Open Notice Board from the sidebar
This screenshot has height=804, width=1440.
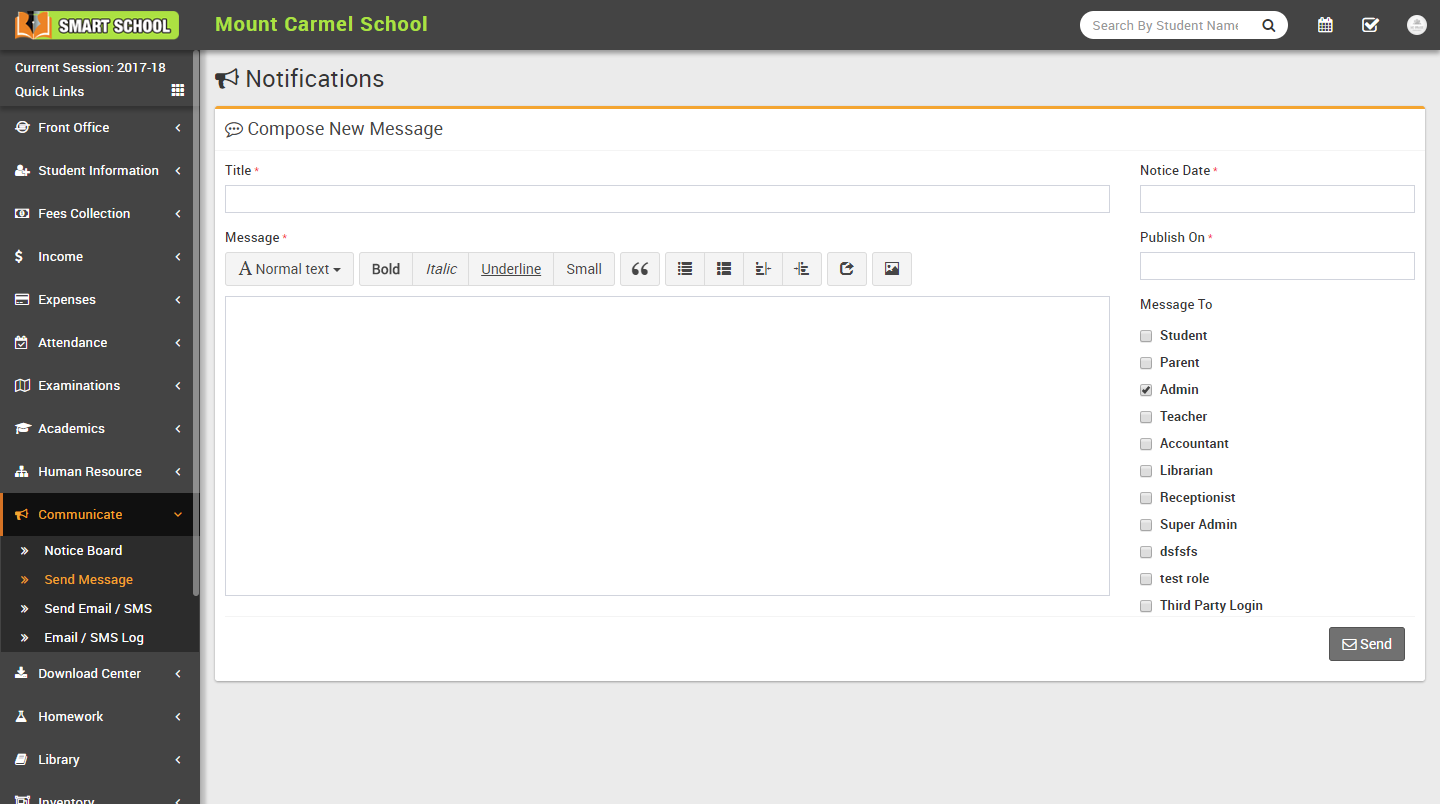pos(83,551)
